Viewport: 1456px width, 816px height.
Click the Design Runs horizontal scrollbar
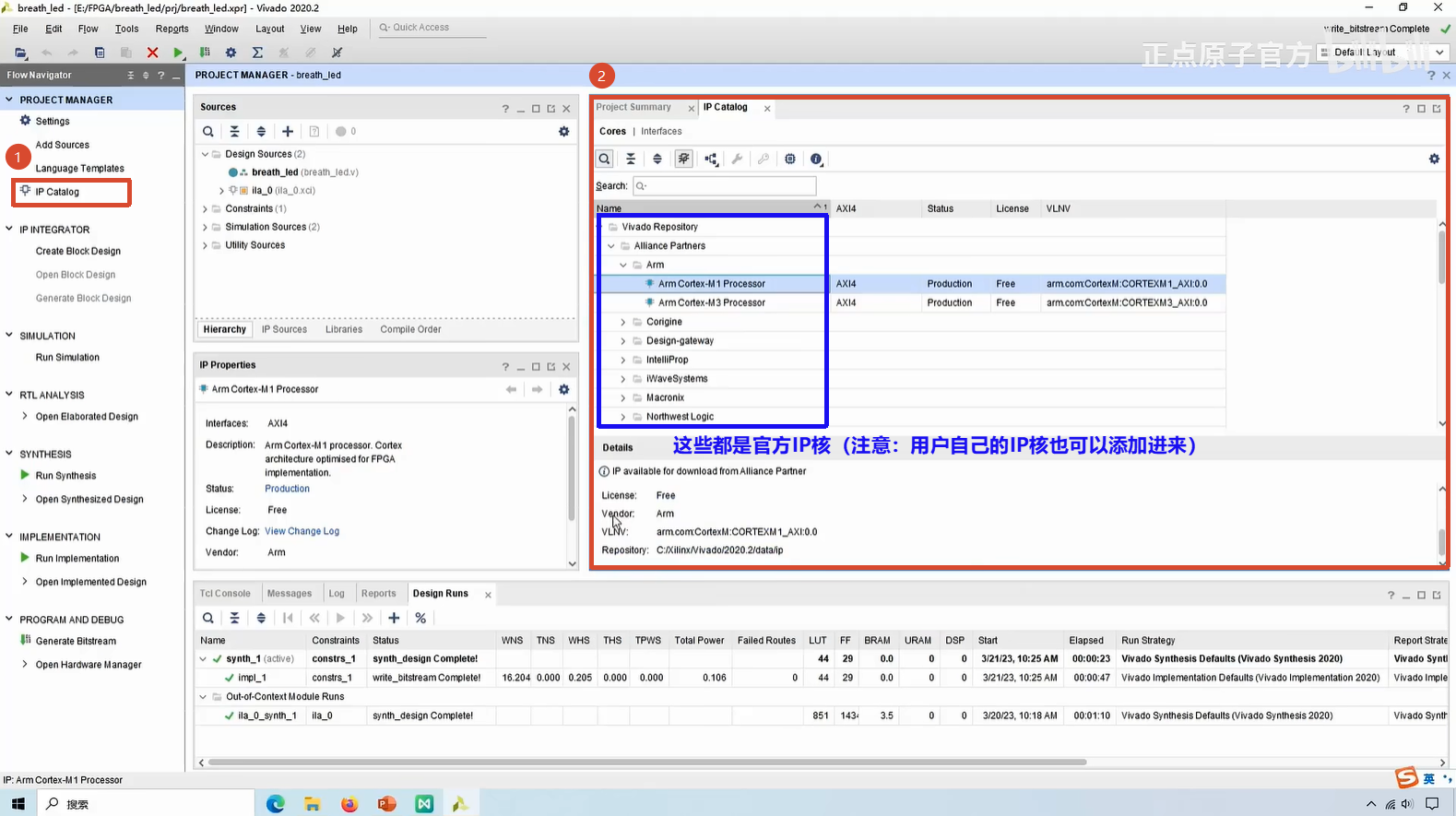[x=647, y=763]
